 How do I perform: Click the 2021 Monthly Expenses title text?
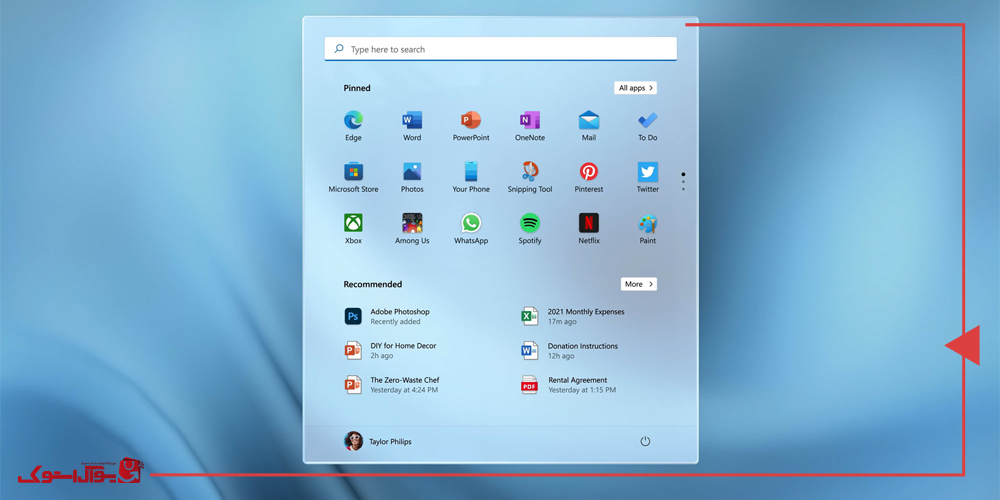586,312
